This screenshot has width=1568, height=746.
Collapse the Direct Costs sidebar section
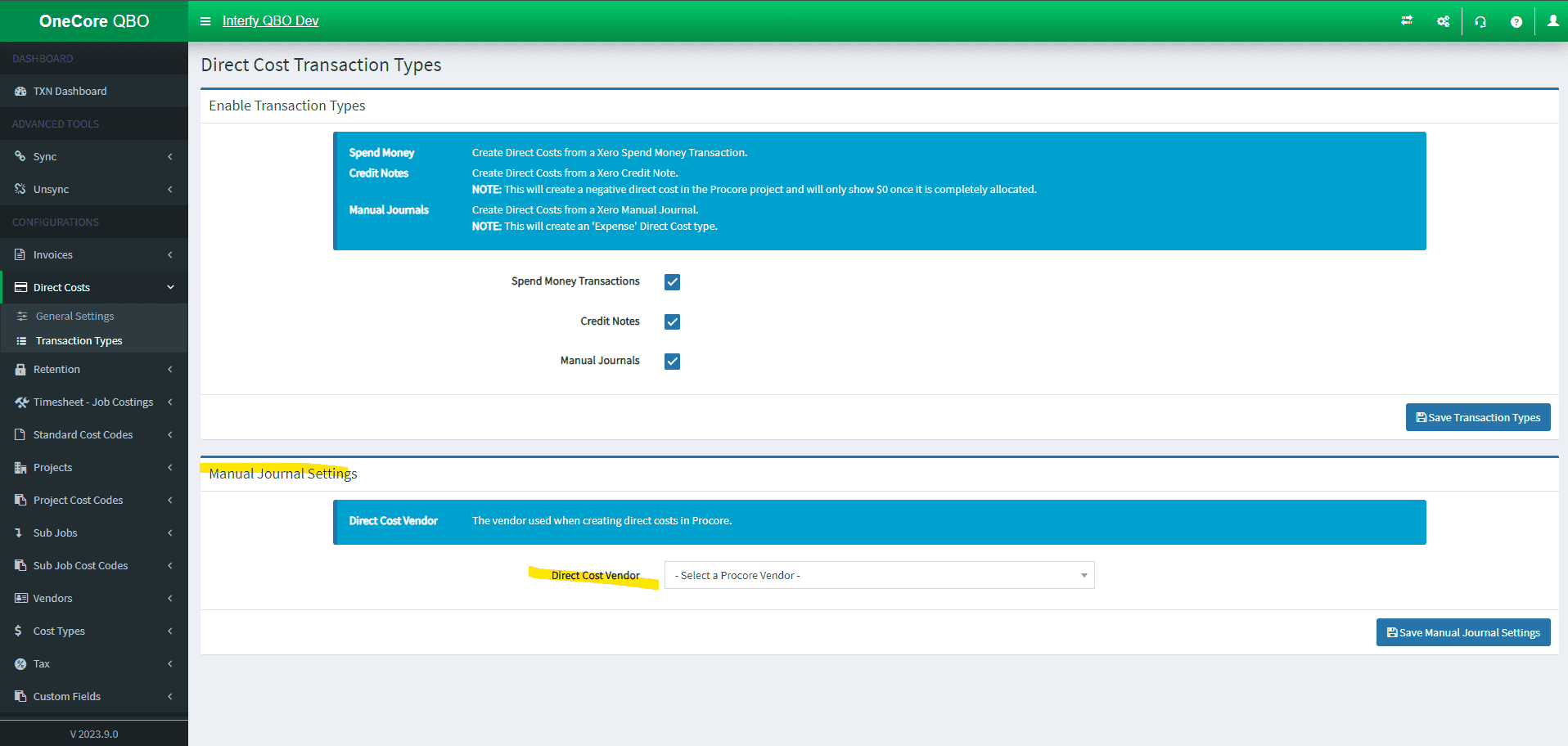(x=93, y=288)
